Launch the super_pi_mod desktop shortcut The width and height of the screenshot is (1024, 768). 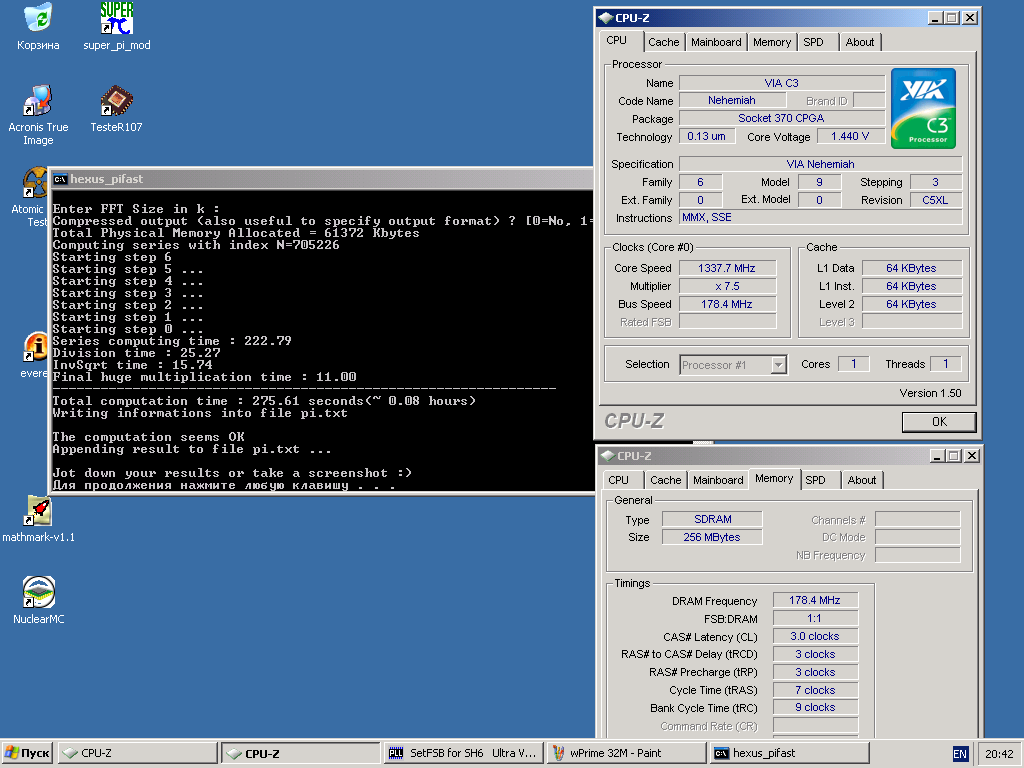point(117,20)
